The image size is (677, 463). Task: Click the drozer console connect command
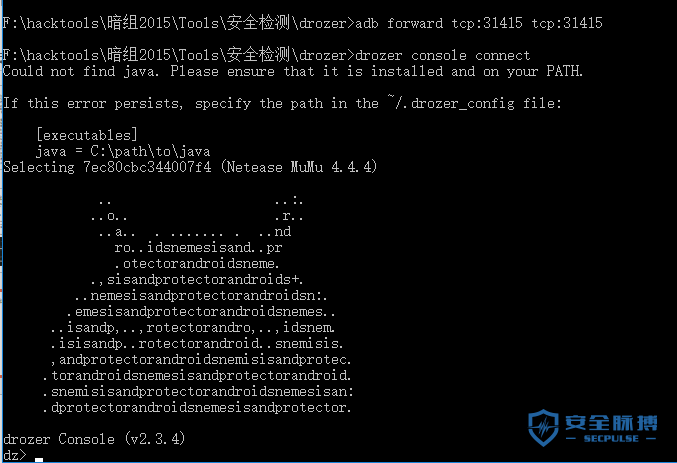443,55
